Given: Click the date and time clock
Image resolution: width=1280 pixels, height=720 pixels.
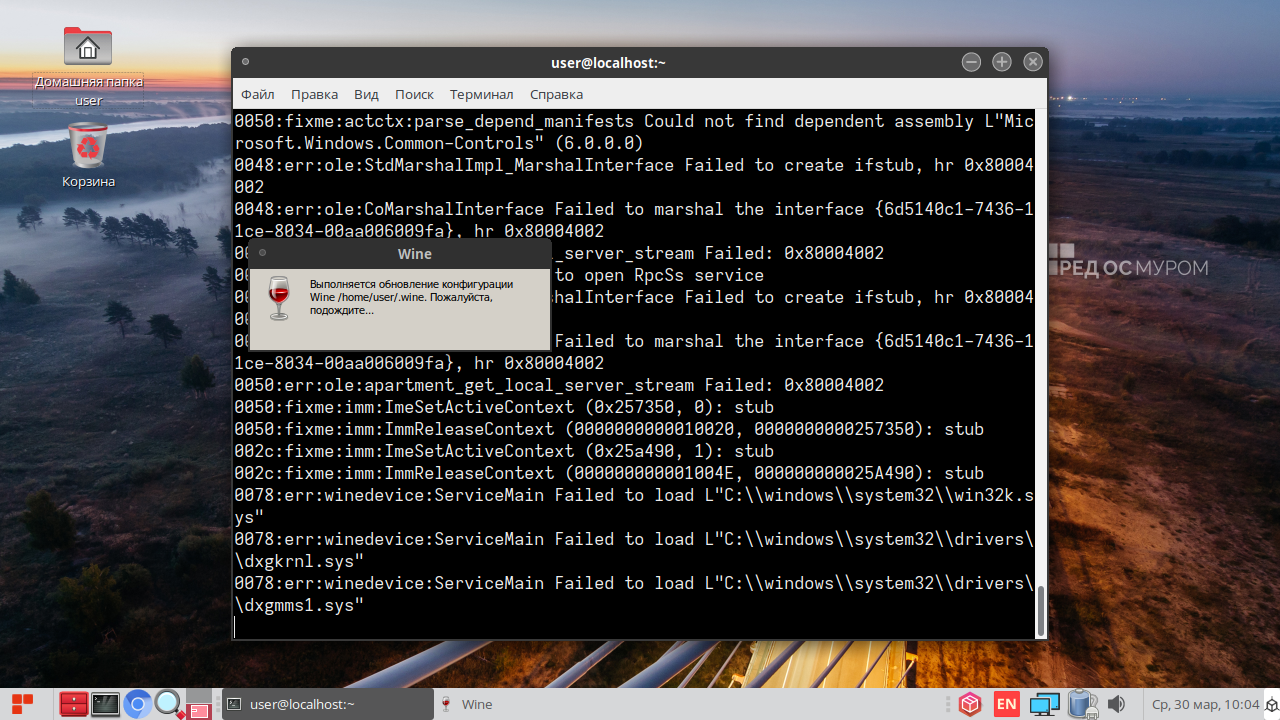Looking at the screenshot, I should pyautogui.click(x=1205, y=704).
